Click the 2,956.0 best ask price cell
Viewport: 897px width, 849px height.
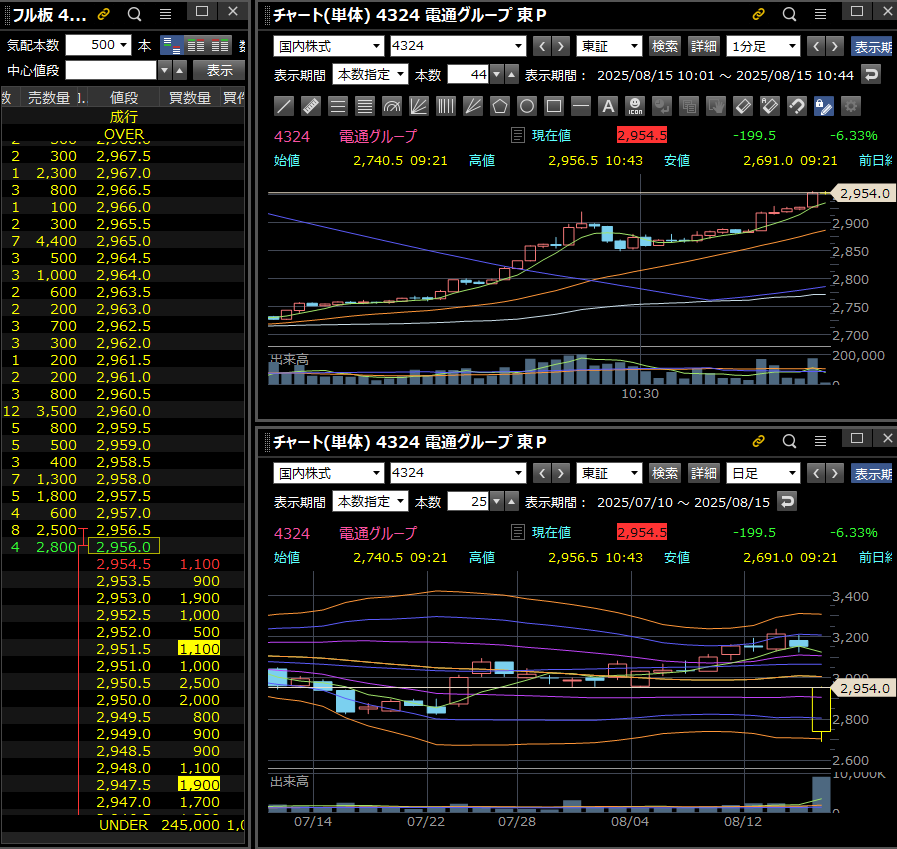124,547
